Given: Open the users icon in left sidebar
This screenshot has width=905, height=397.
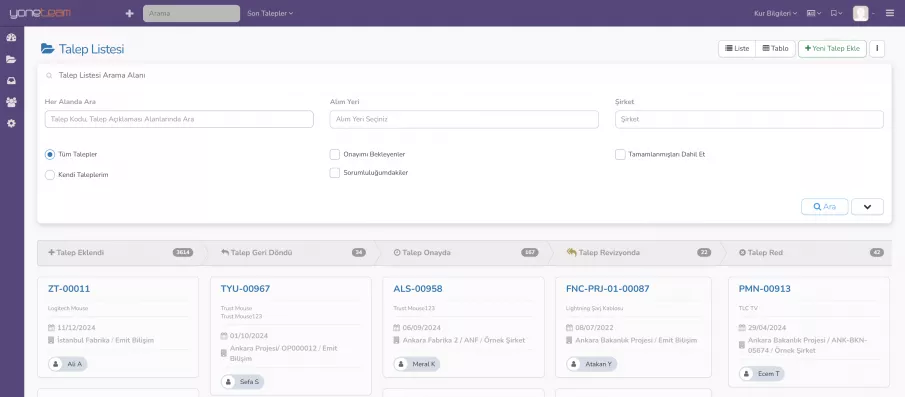Looking at the screenshot, I should [11, 102].
